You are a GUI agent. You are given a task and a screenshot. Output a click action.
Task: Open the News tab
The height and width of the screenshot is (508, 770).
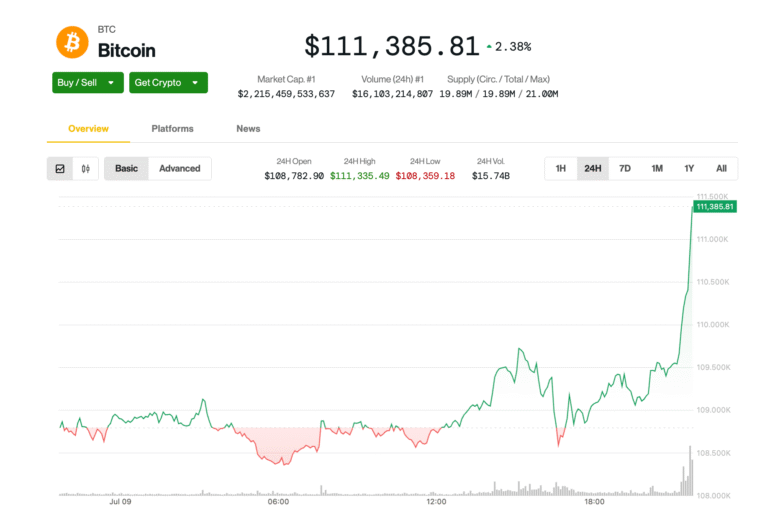point(248,129)
